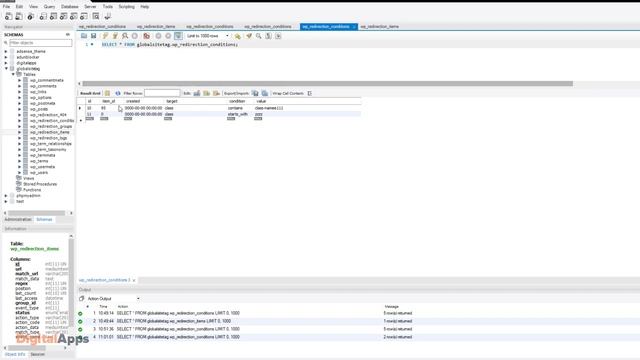This screenshot has height=360, width=640.
Task: Toggle Wrap Cell Content in result grid
Action: tap(310, 93)
